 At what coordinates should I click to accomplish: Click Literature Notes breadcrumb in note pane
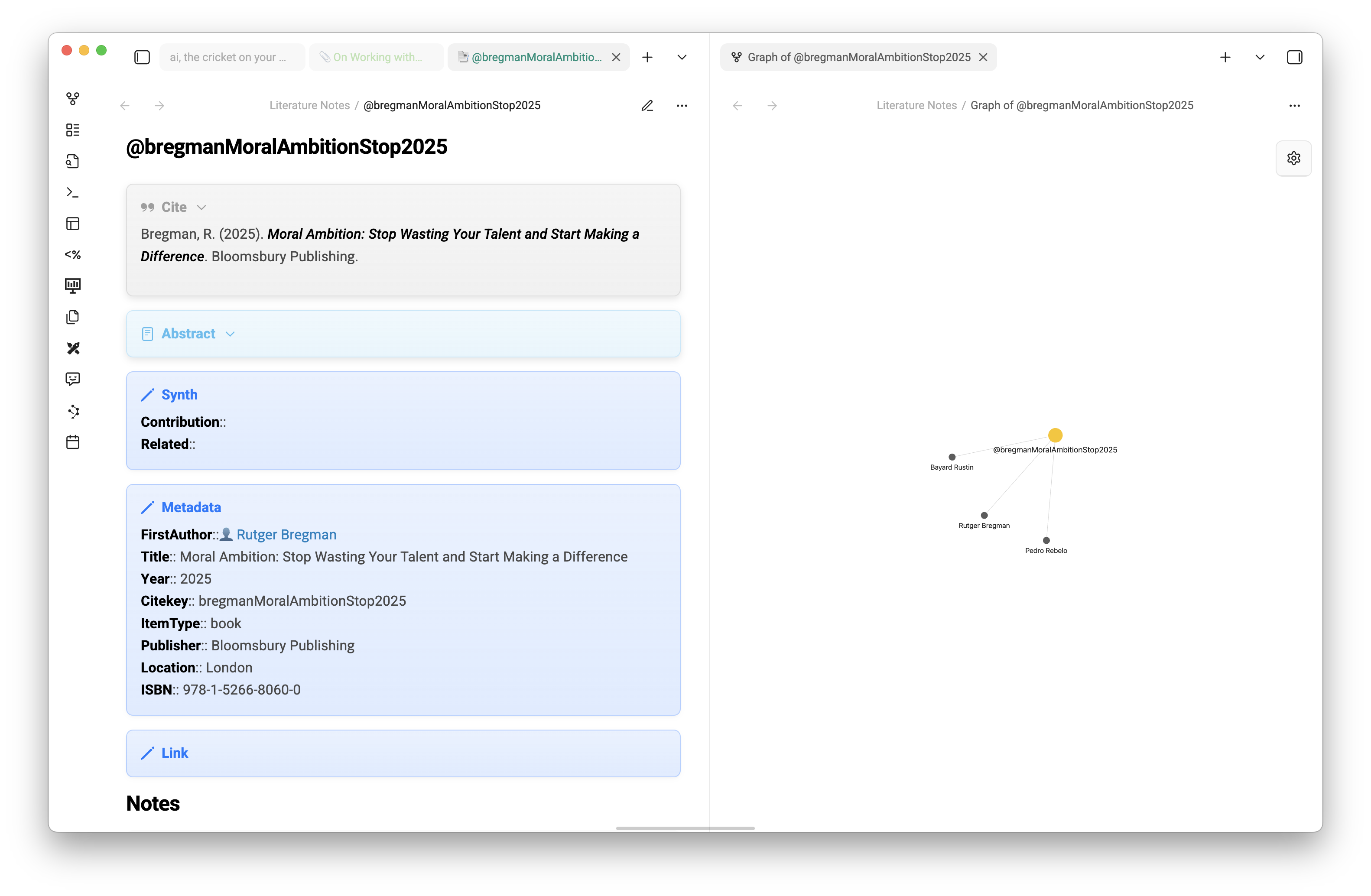click(309, 105)
